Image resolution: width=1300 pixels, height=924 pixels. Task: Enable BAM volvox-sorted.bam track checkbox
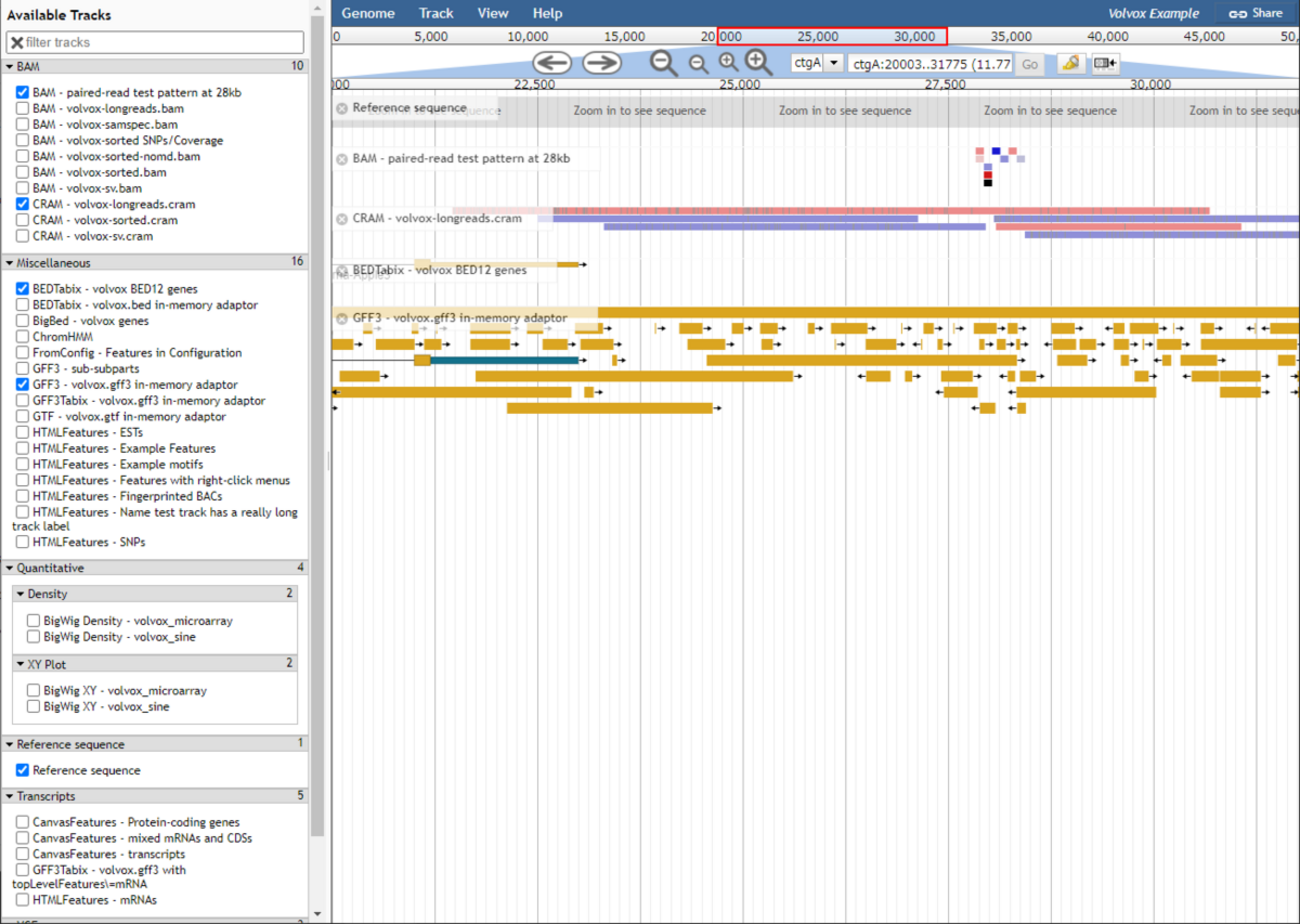22,172
